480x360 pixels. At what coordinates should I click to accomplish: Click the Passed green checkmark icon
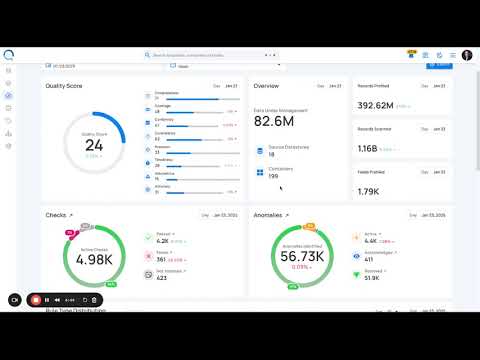tap(148, 237)
